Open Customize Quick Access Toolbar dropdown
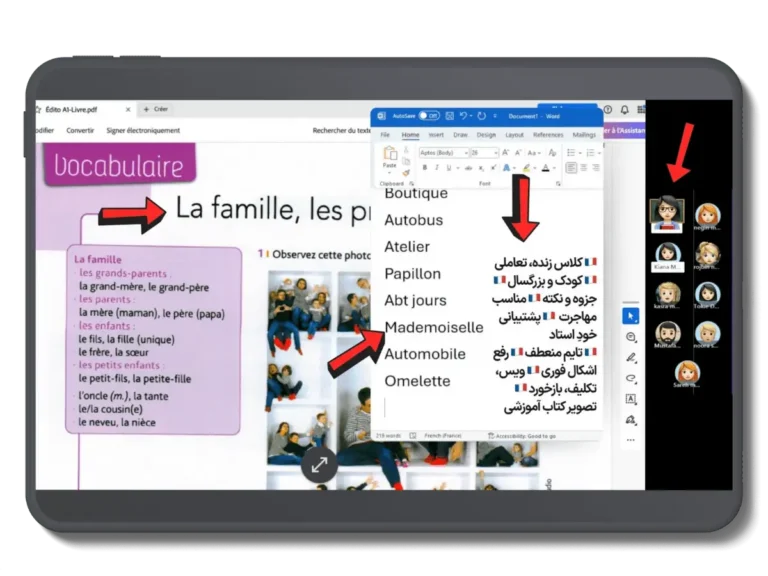768x576 pixels. coord(495,116)
